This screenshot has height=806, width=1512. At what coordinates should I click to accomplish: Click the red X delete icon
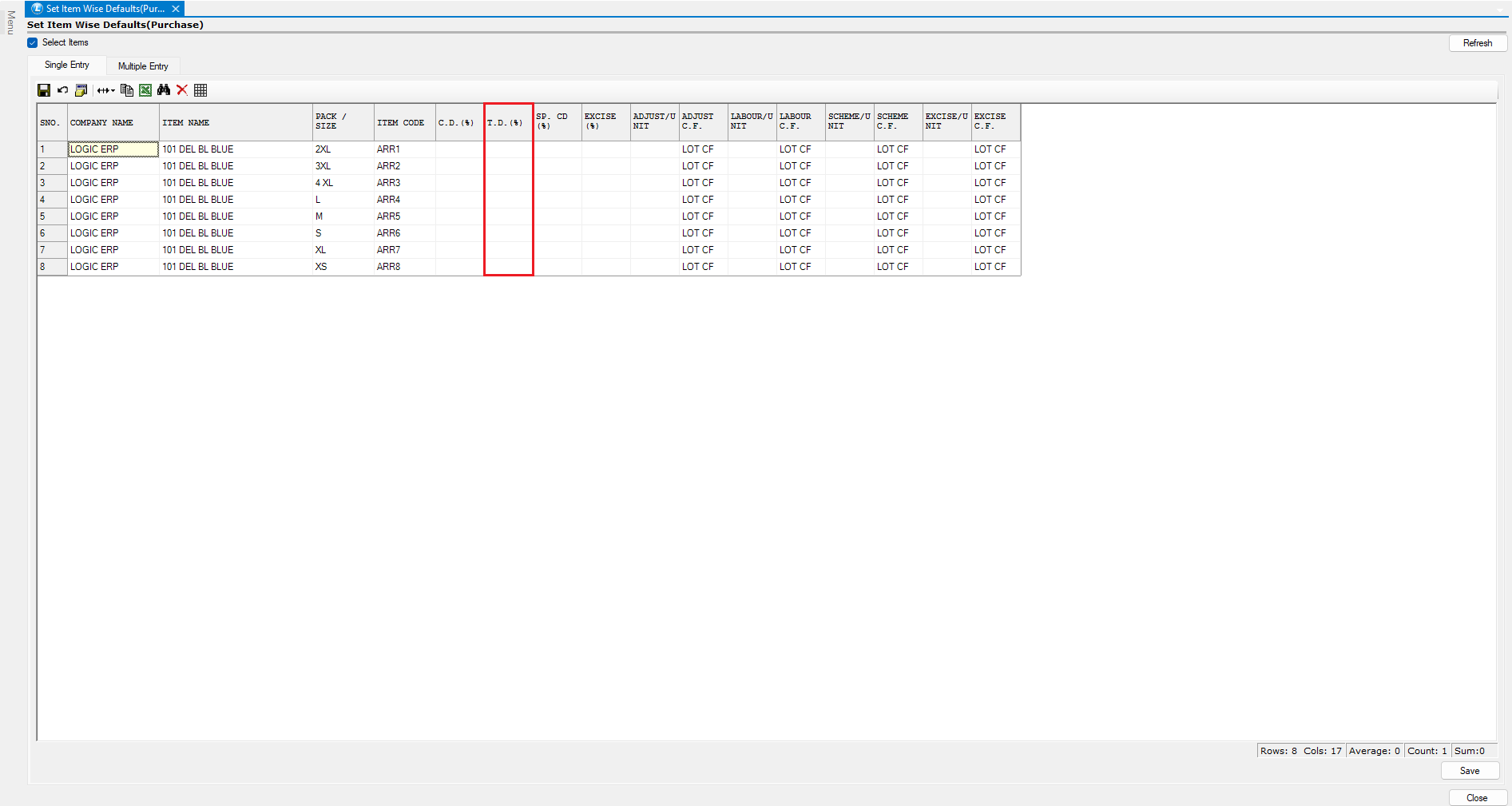[x=182, y=90]
